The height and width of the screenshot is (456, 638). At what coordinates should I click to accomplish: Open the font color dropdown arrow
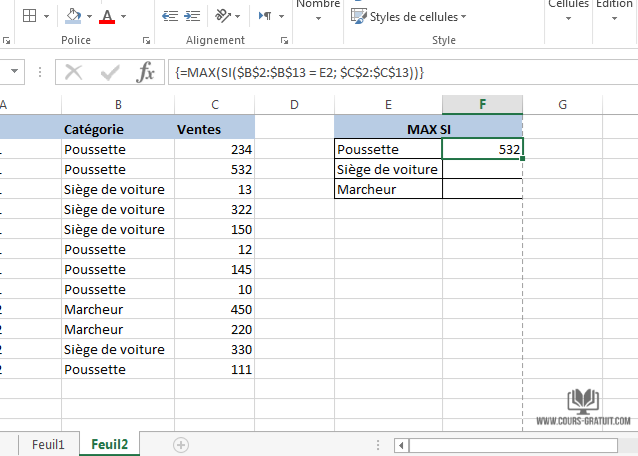pyautogui.click(x=123, y=17)
